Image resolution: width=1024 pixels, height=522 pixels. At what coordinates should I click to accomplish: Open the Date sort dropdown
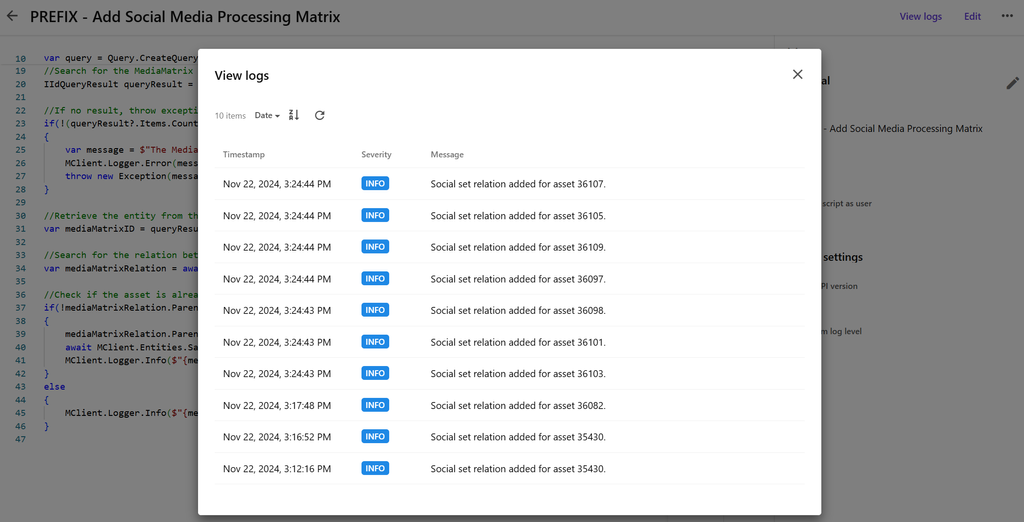[267, 116]
